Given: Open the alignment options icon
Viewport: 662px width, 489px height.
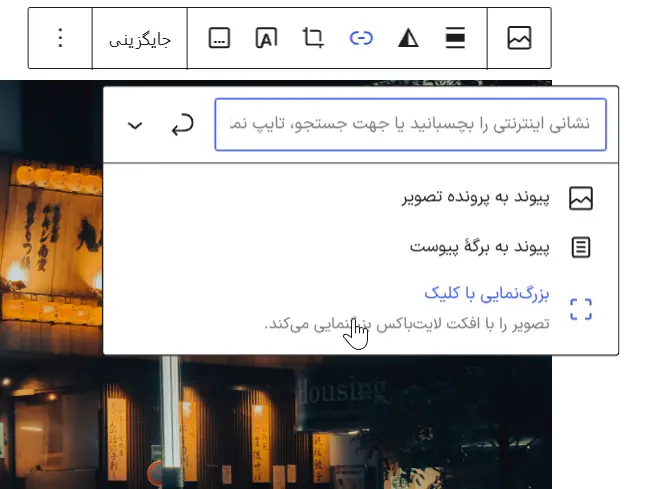Looking at the screenshot, I should [x=455, y=38].
